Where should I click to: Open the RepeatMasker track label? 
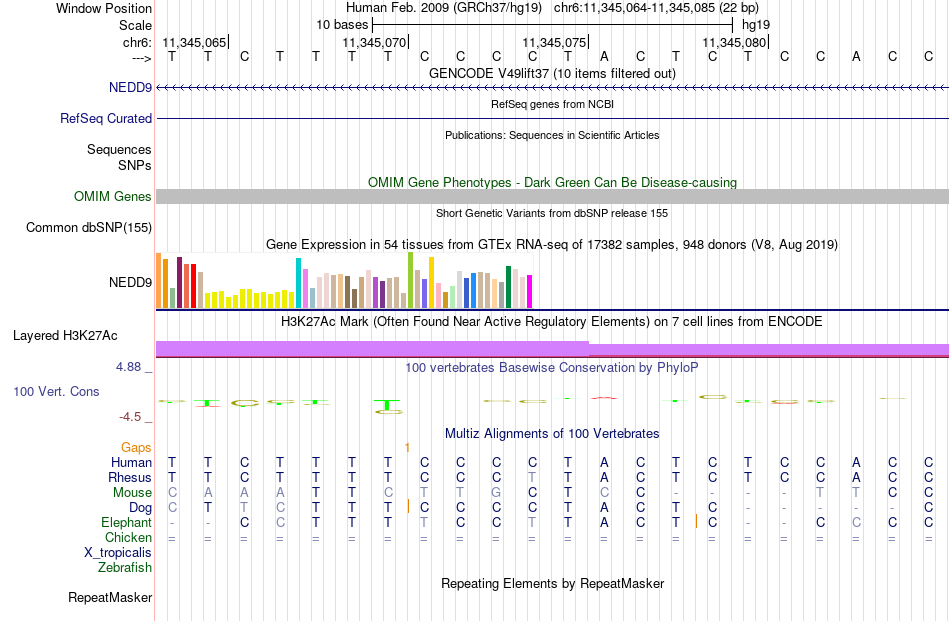pyautogui.click(x=110, y=597)
